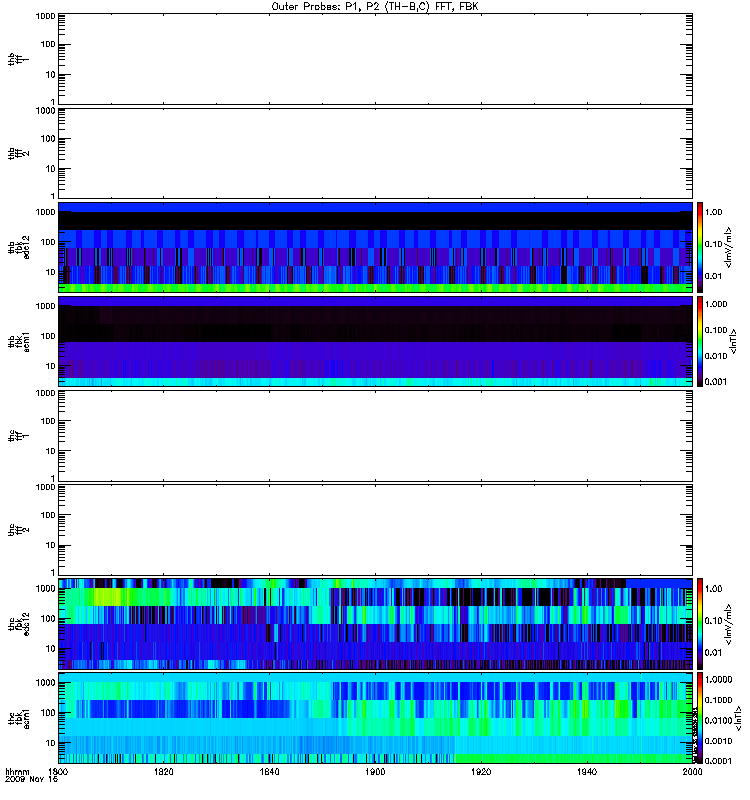Image resolution: width=750 pixels, height=800 pixels.
Task: Click the '1000' y-tick of thc fbk scm1
Action: pyautogui.click(x=45, y=683)
